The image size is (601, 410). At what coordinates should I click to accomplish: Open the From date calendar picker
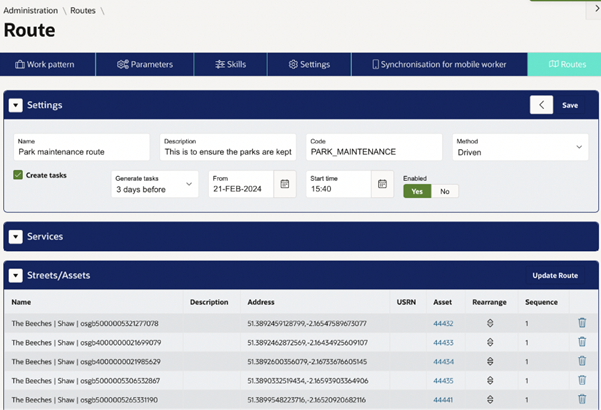285,184
